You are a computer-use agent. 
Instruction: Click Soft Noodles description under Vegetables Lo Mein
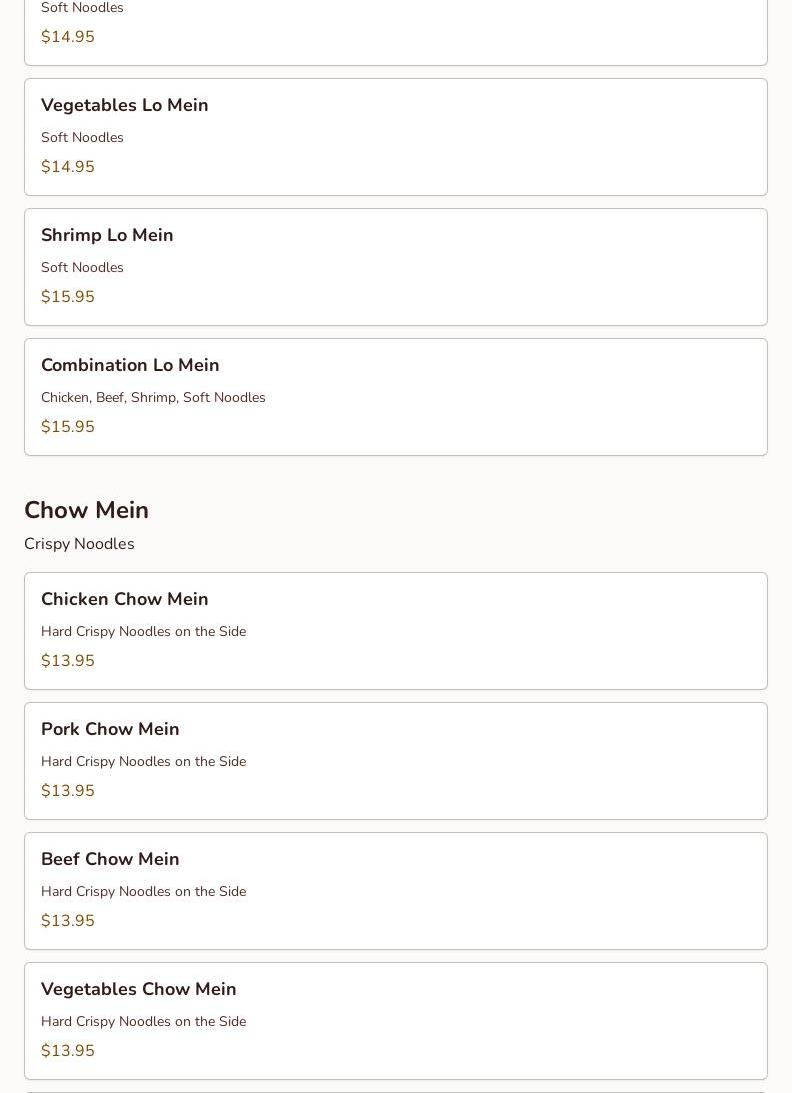pyautogui.click(x=82, y=137)
